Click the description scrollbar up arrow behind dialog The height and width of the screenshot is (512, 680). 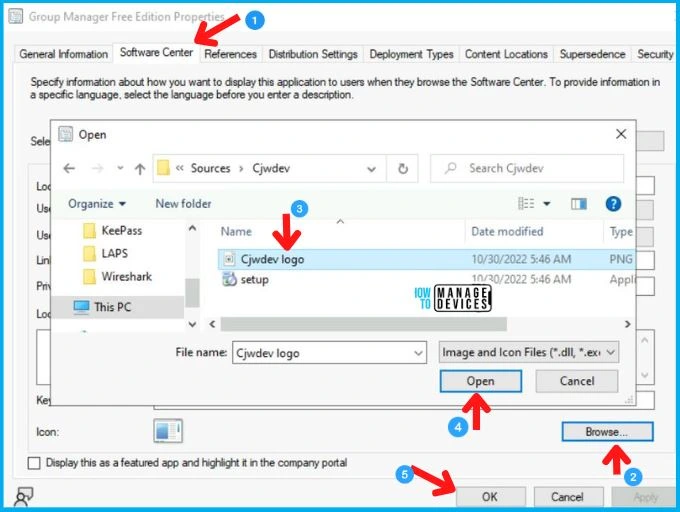point(645,341)
